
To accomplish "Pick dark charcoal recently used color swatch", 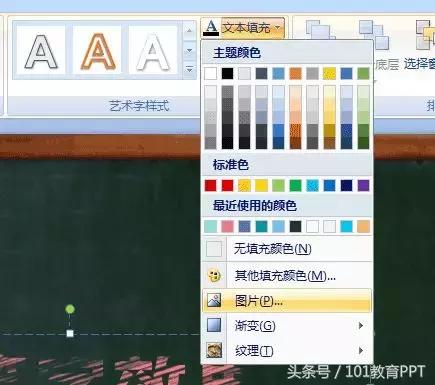I will (295, 227).
